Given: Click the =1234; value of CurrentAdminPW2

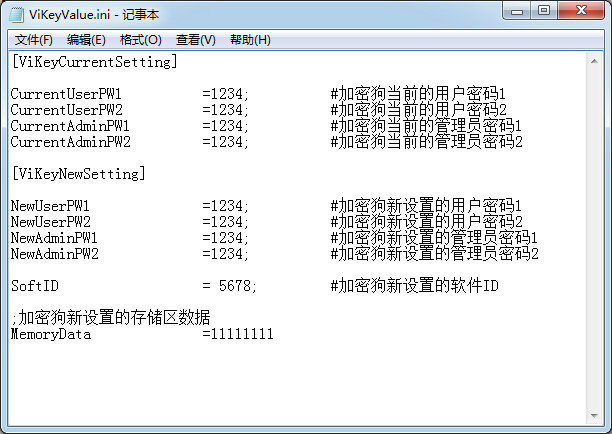Looking at the screenshot, I should click(225, 142).
